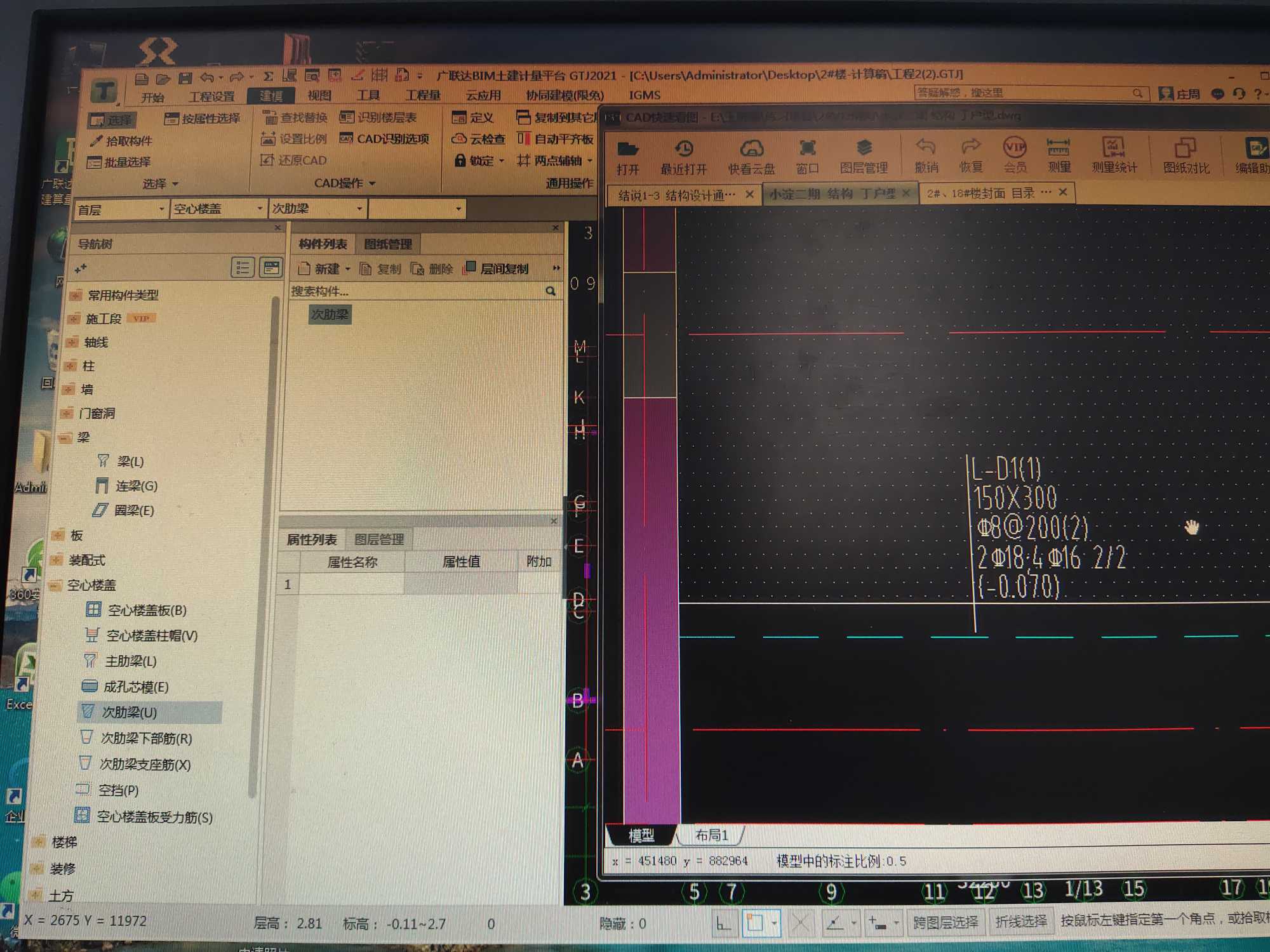1270x952 pixels.
Task: Click 批量选择 batch select tool
Action: click(x=119, y=162)
